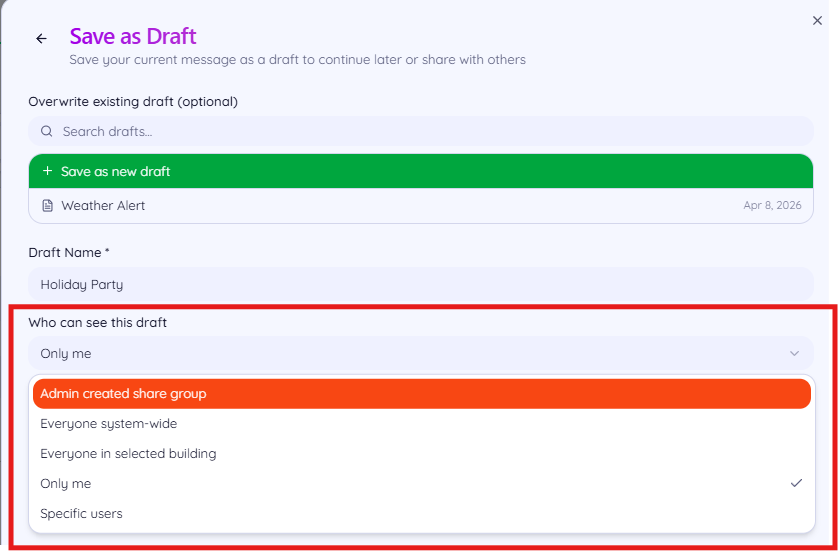Select the Weather Alert draft text
838x551 pixels.
tap(103, 206)
